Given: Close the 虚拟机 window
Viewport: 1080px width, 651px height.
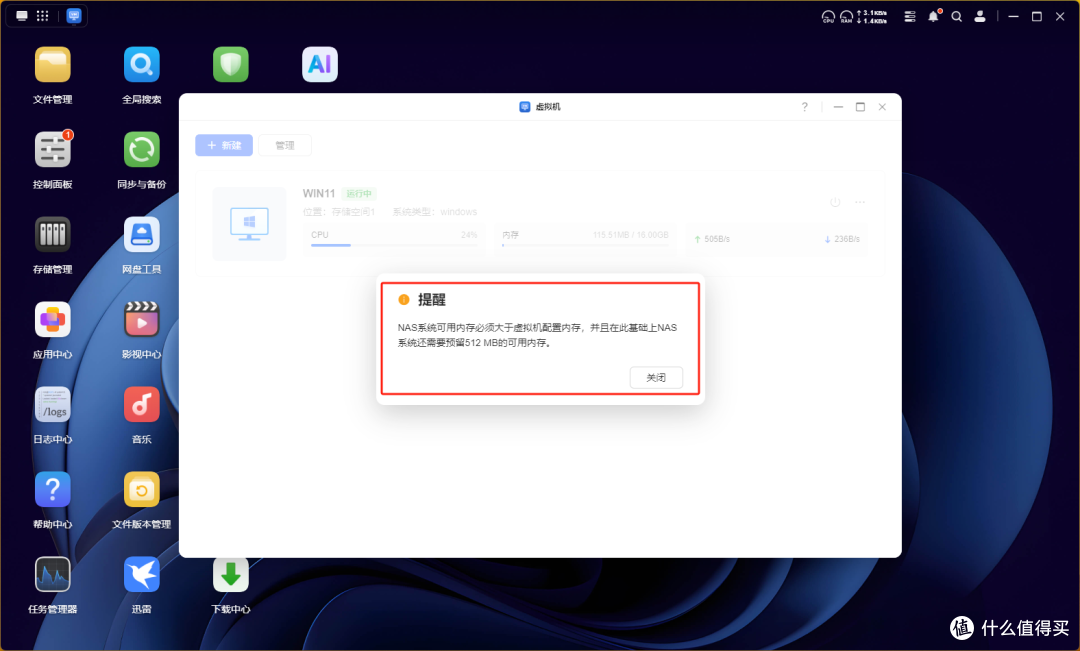Looking at the screenshot, I should pyautogui.click(x=882, y=107).
